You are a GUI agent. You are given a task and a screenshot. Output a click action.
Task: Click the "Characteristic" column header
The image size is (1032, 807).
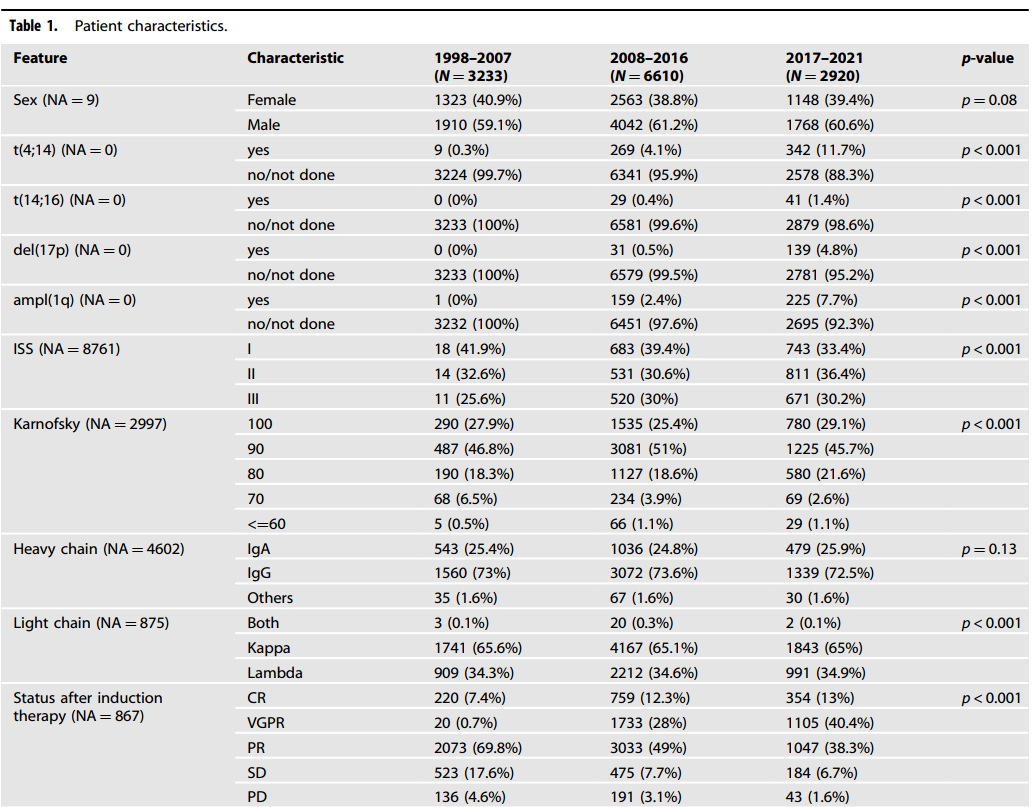295,58
